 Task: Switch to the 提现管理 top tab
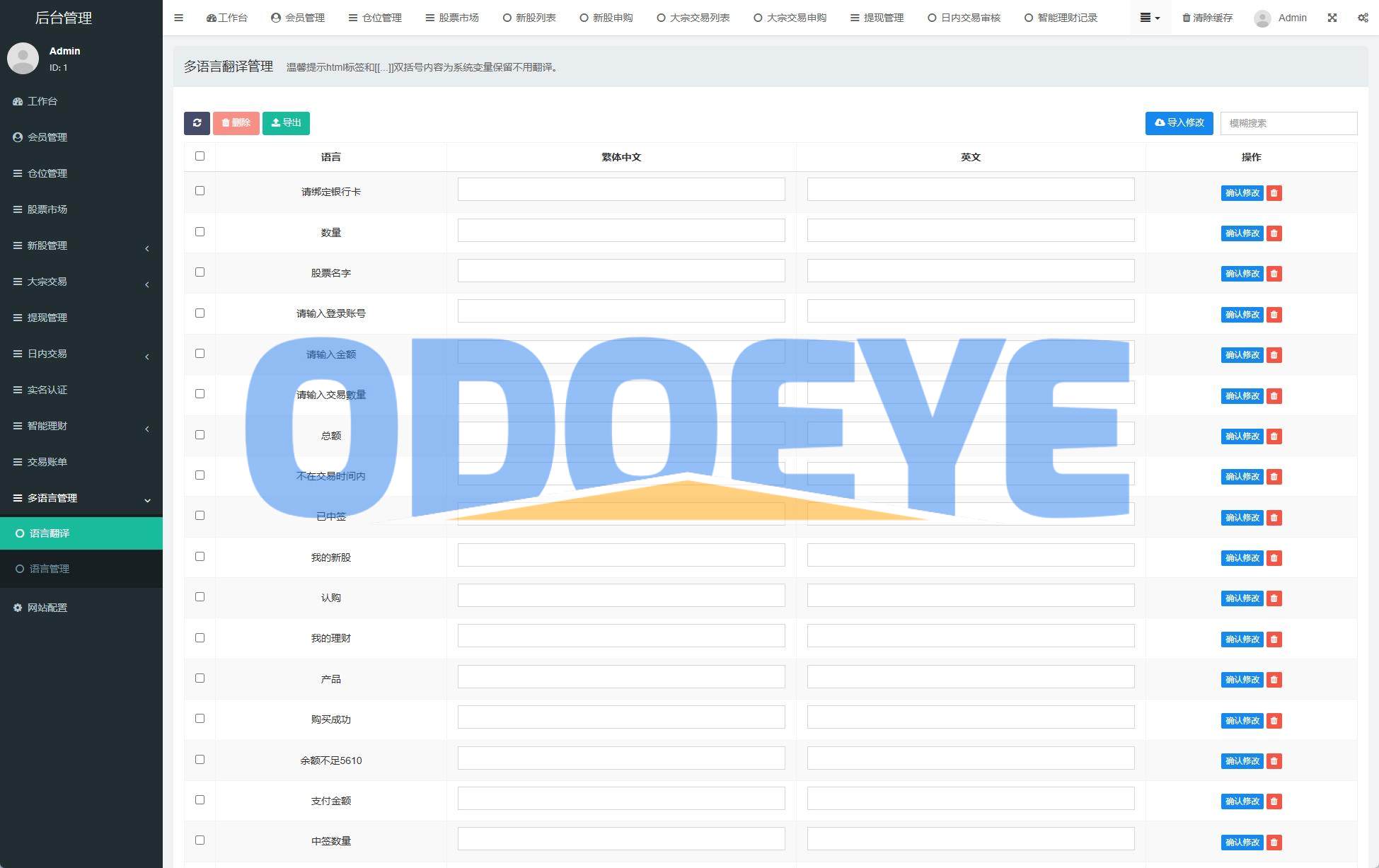[x=877, y=18]
